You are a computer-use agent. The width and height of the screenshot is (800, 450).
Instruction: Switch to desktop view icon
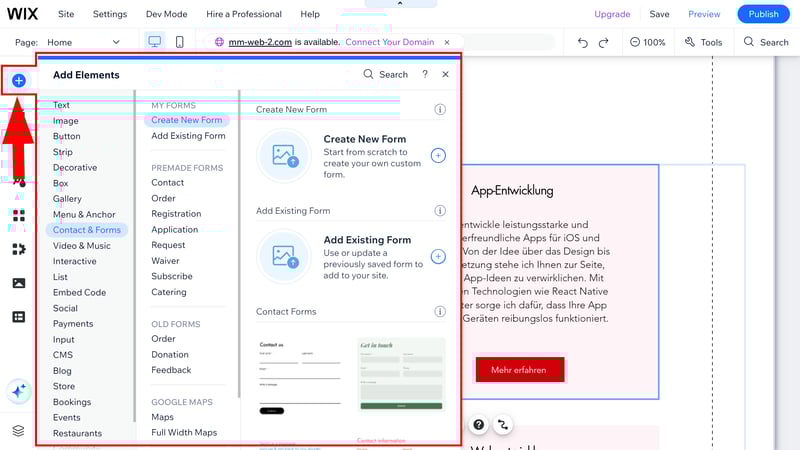155,41
